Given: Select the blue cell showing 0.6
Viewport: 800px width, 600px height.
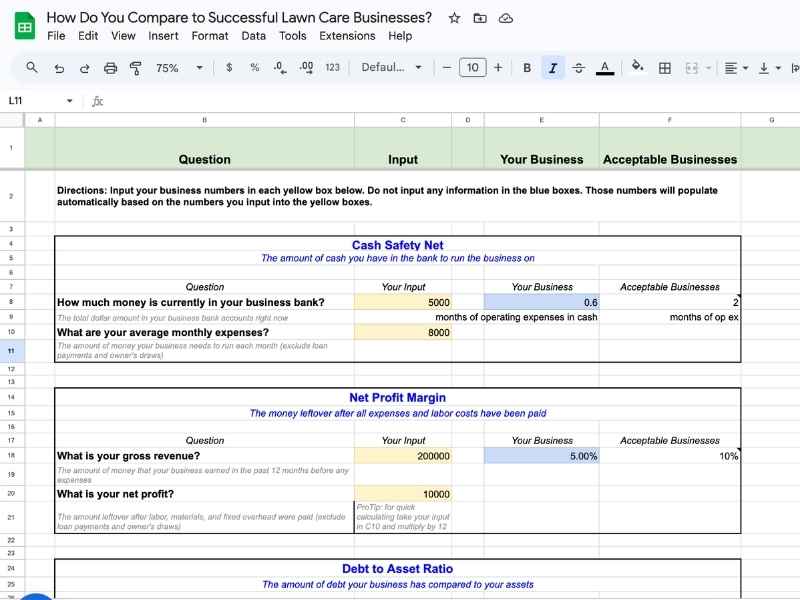Looking at the screenshot, I should [x=541, y=302].
